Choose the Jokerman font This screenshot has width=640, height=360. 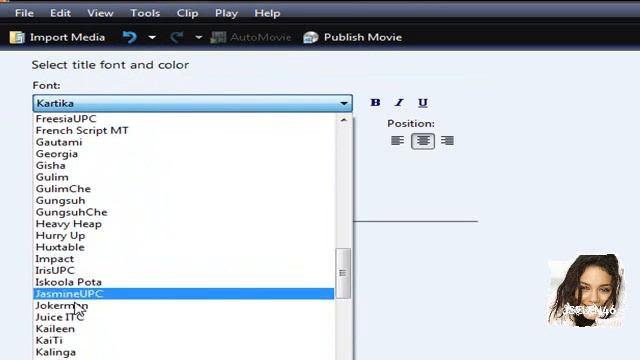pos(183,305)
